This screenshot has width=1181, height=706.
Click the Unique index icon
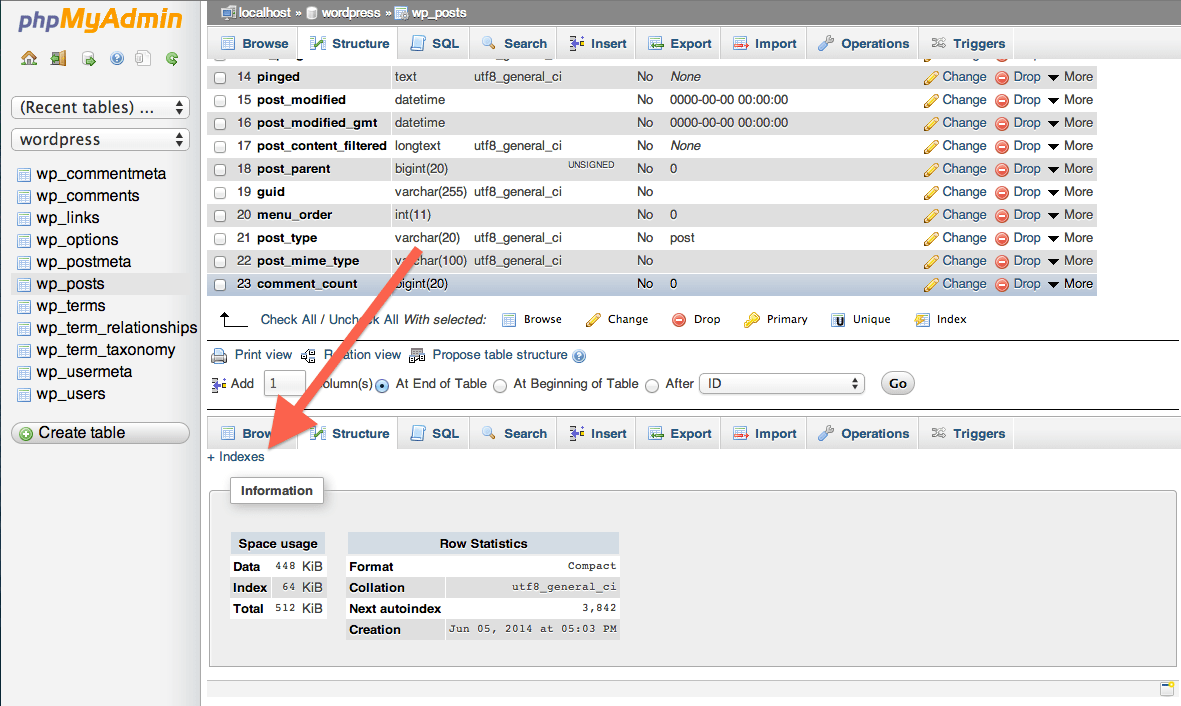pos(838,320)
